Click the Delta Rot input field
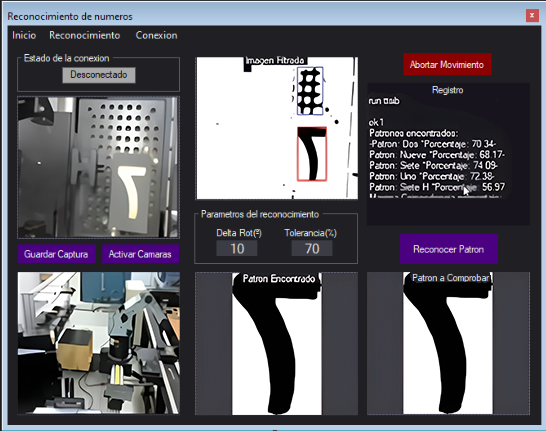The width and height of the screenshot is (546, 431). coord(237,249)
